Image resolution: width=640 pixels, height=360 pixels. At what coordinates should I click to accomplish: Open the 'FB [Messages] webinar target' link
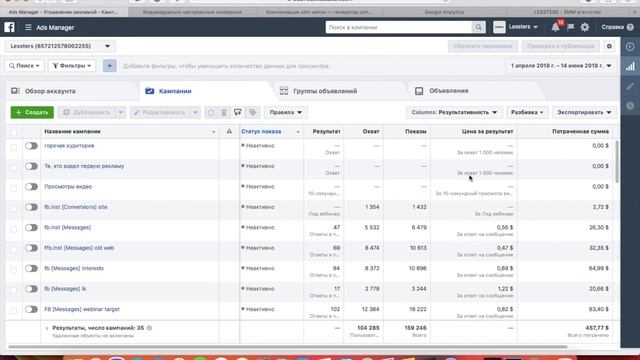pos(82,309)
